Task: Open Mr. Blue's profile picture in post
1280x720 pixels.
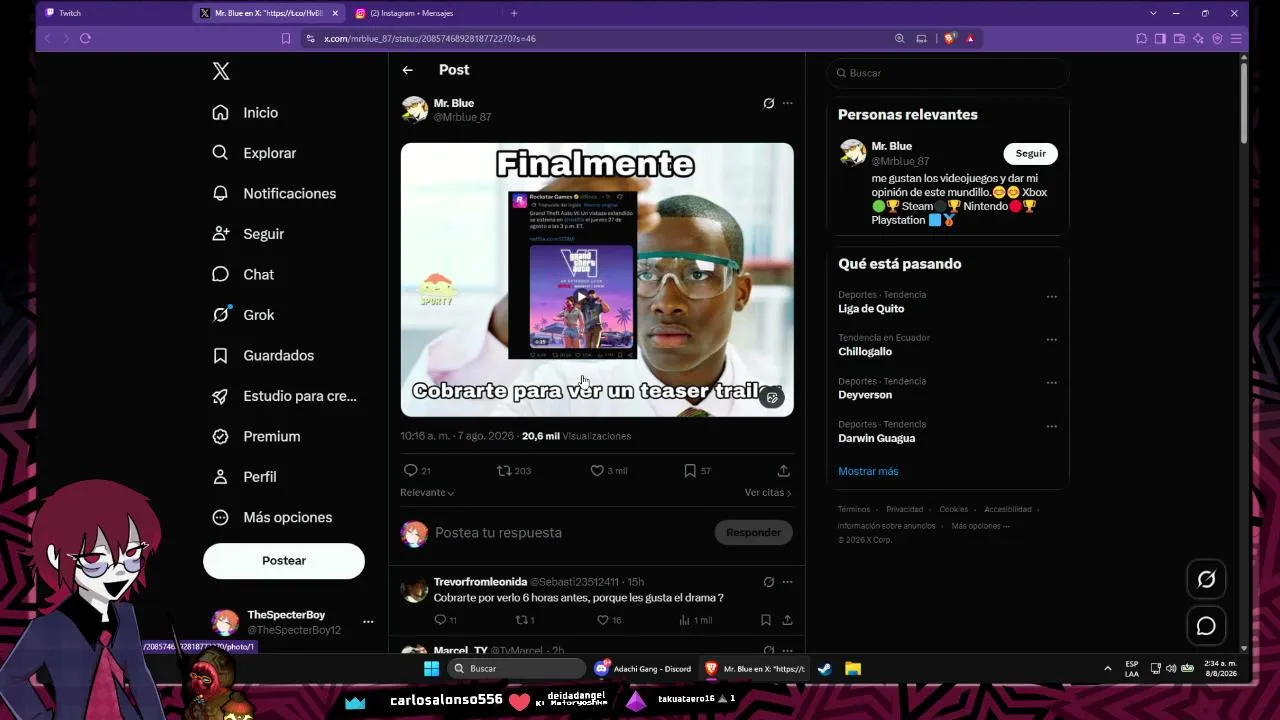Action: tap(415, 109)
